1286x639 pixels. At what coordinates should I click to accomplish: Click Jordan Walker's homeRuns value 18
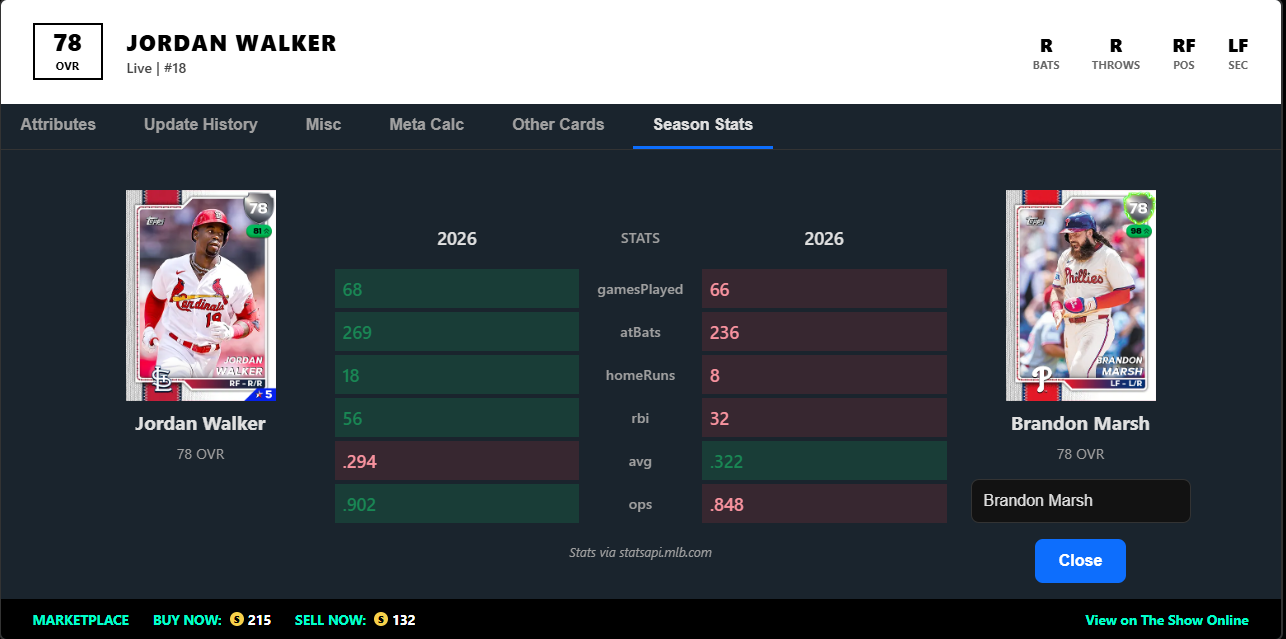point(457,375)
